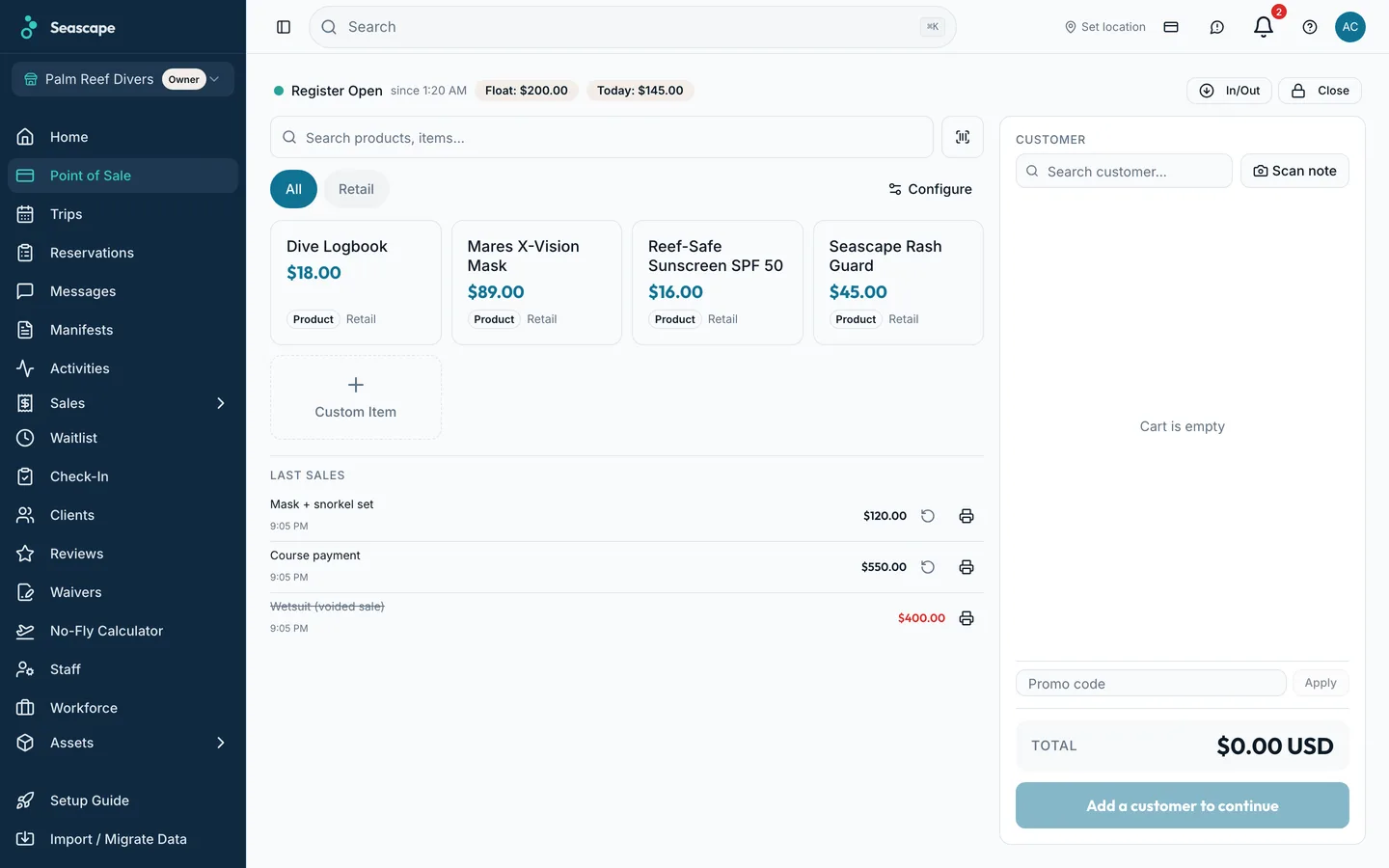The height and width of the screenshot is (868, 1389).
Task: Open Reservations page
Action: 123,253
